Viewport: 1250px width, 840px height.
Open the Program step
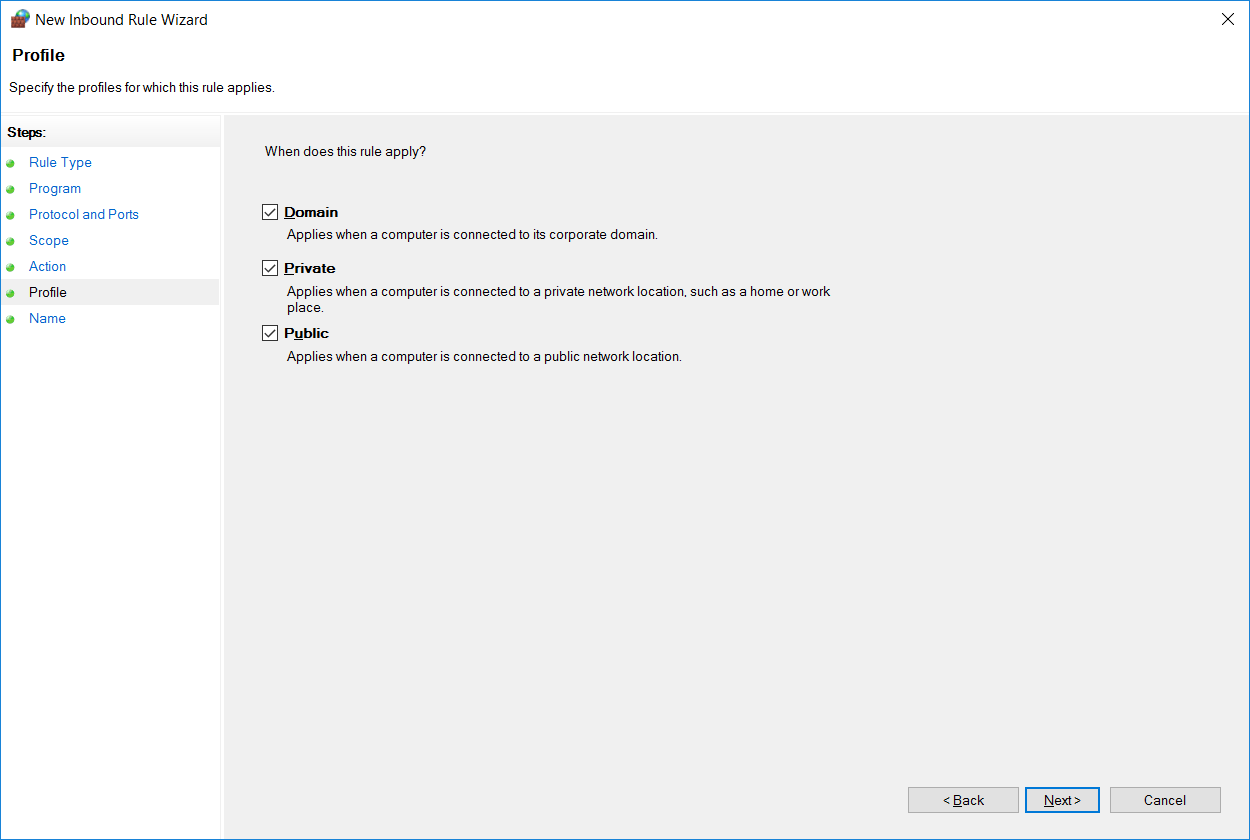click(x=55, y=188)
